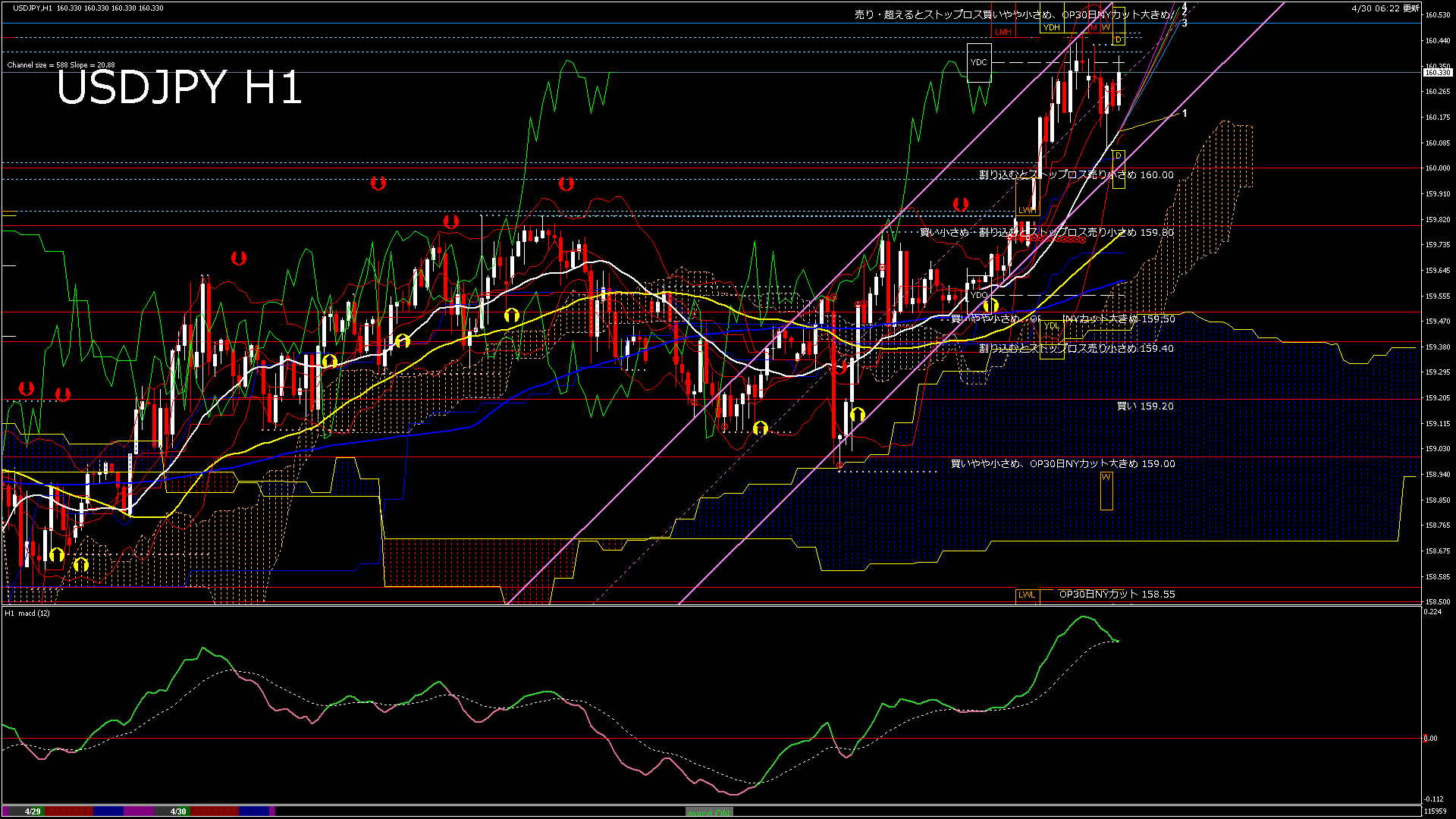Click the forecast line number 1
The width and height of the screenshot is (1456, 819).
tap(1185, 113)
